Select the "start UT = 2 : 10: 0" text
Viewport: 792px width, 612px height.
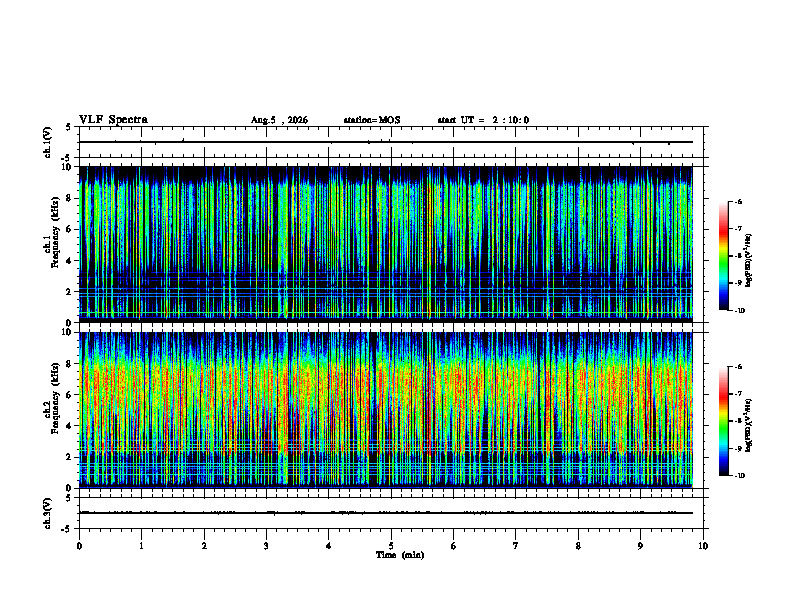coord(483,120)
